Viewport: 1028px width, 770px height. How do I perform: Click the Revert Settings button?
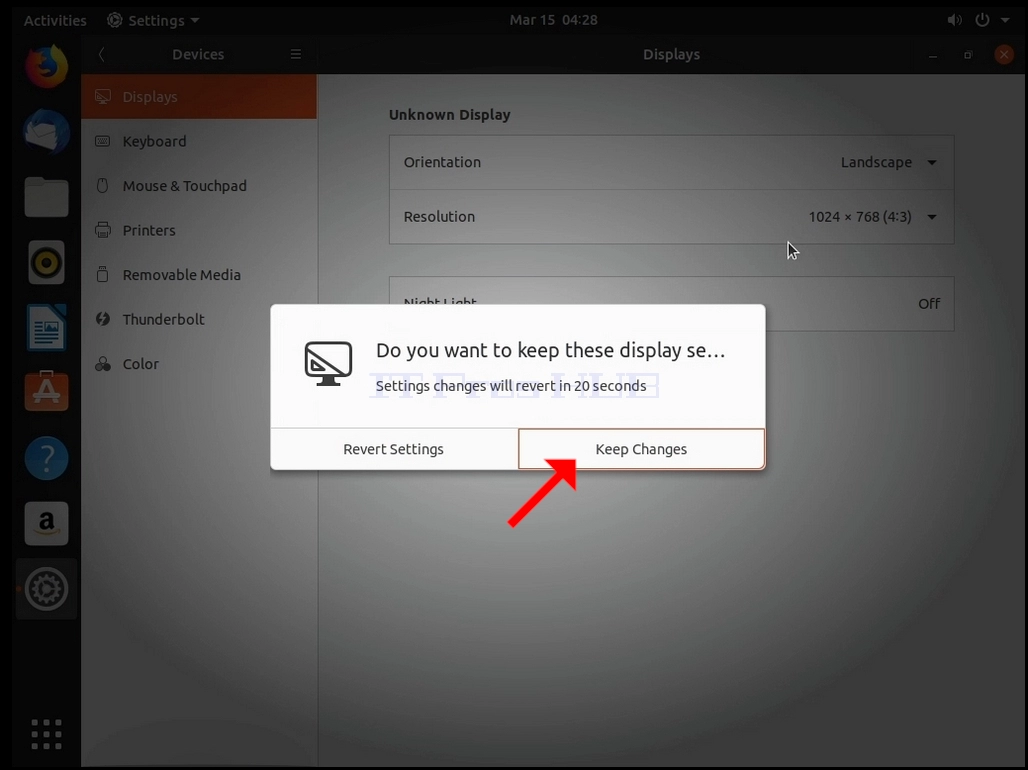(x=393, y=449)
